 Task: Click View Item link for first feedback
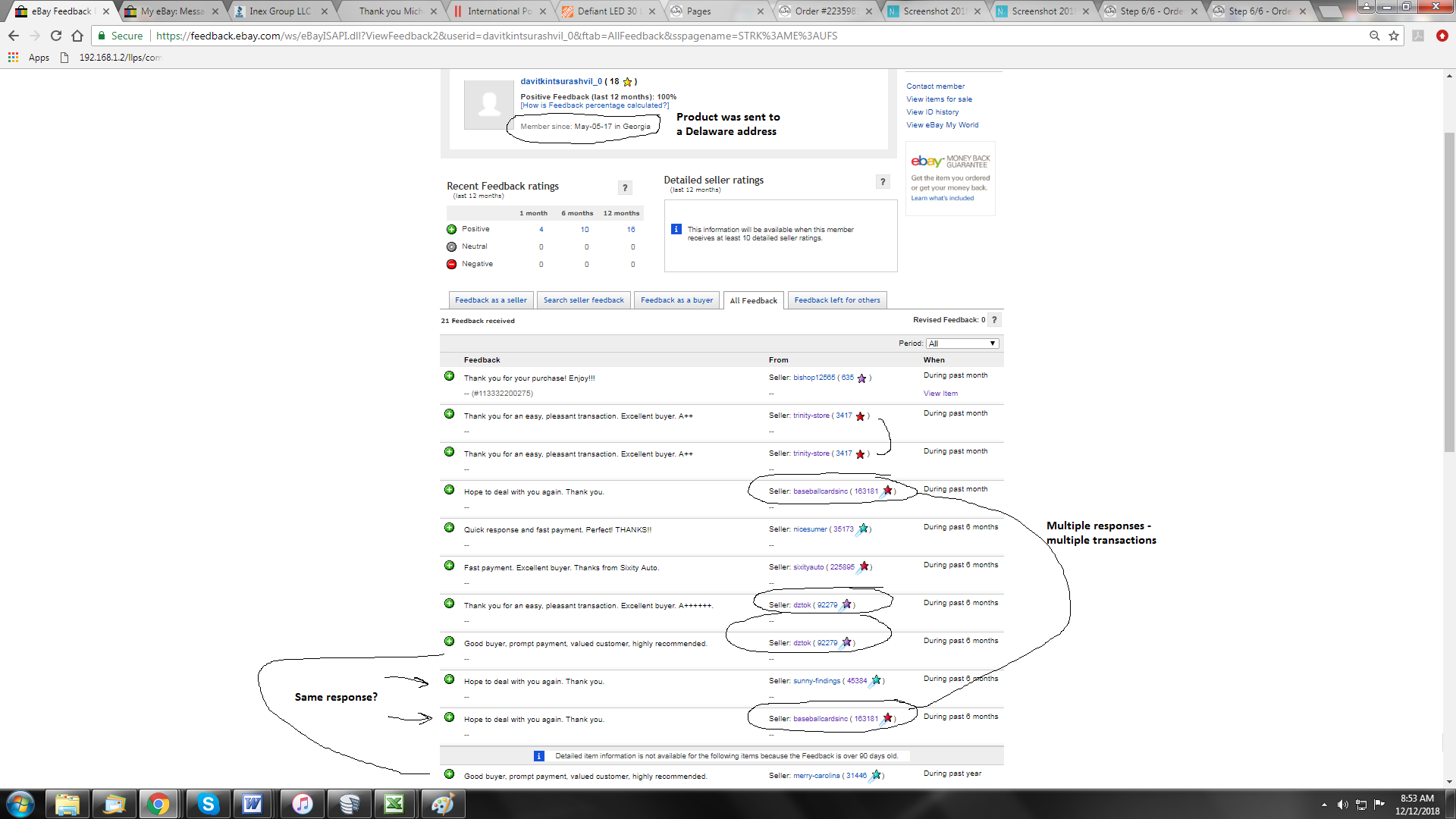click(940, 394)
